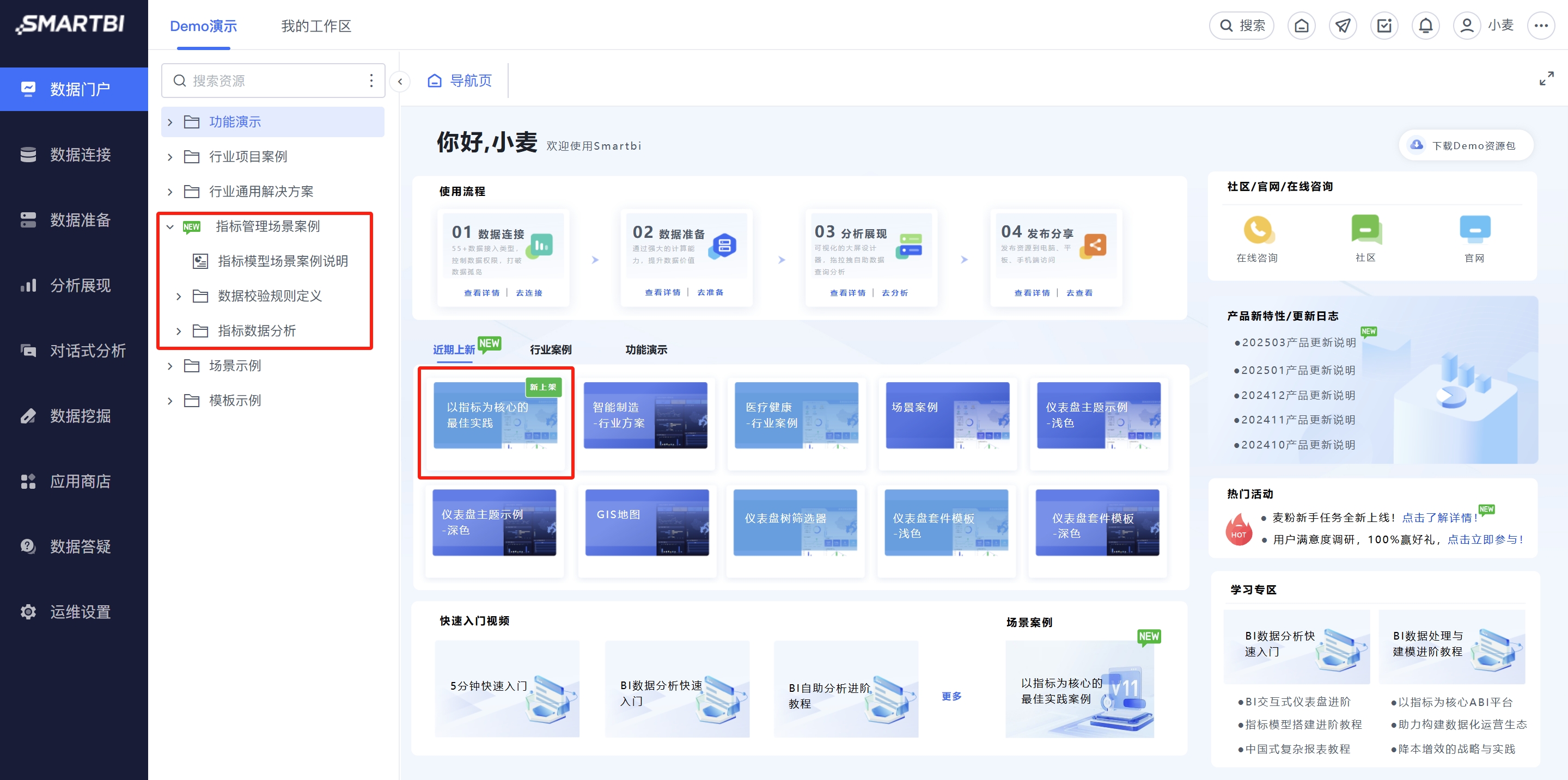Open the more options ellipsis in header

pyautogui.click(x=1541, y=26)
